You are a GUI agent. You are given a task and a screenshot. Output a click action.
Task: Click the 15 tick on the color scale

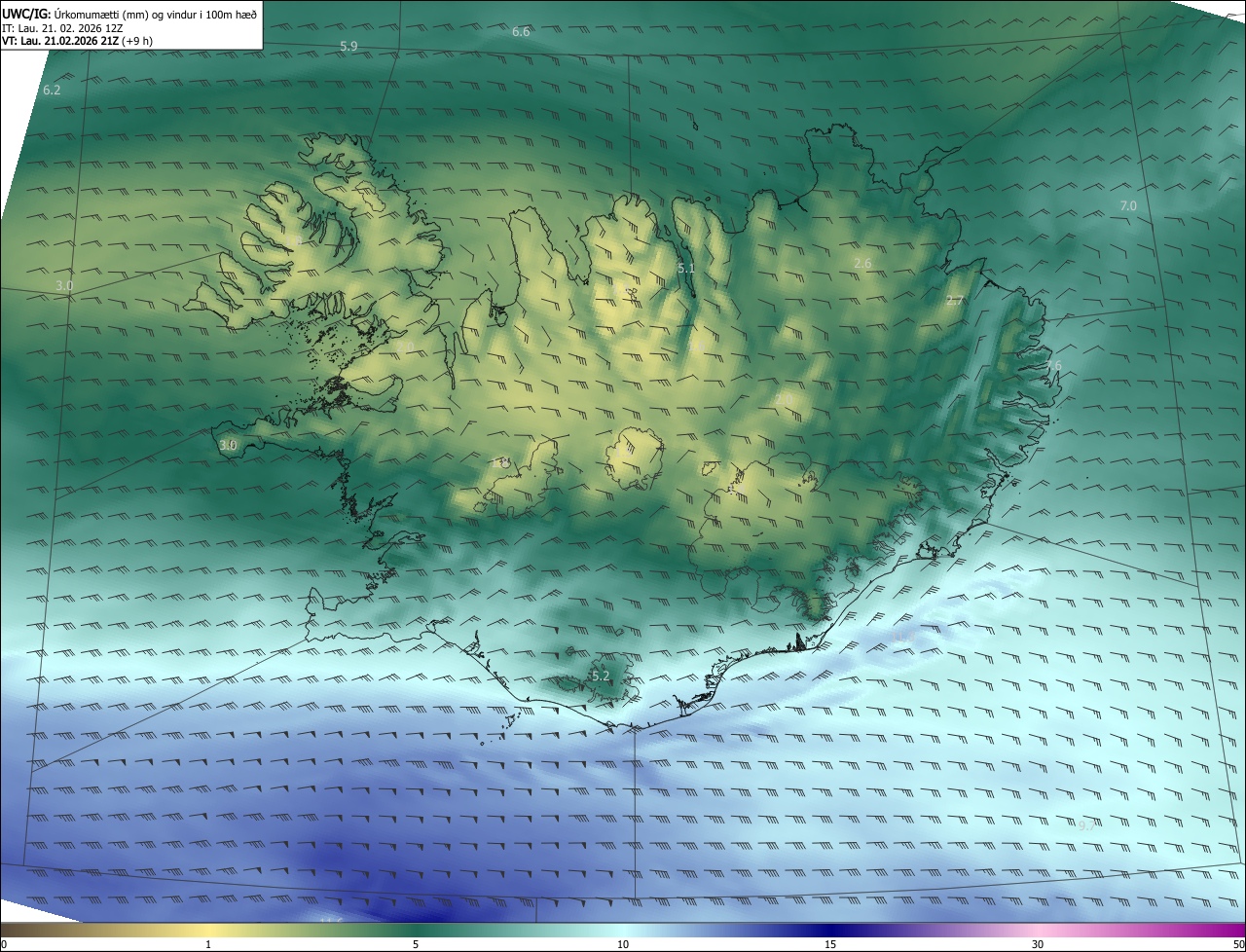pos(830,944)
